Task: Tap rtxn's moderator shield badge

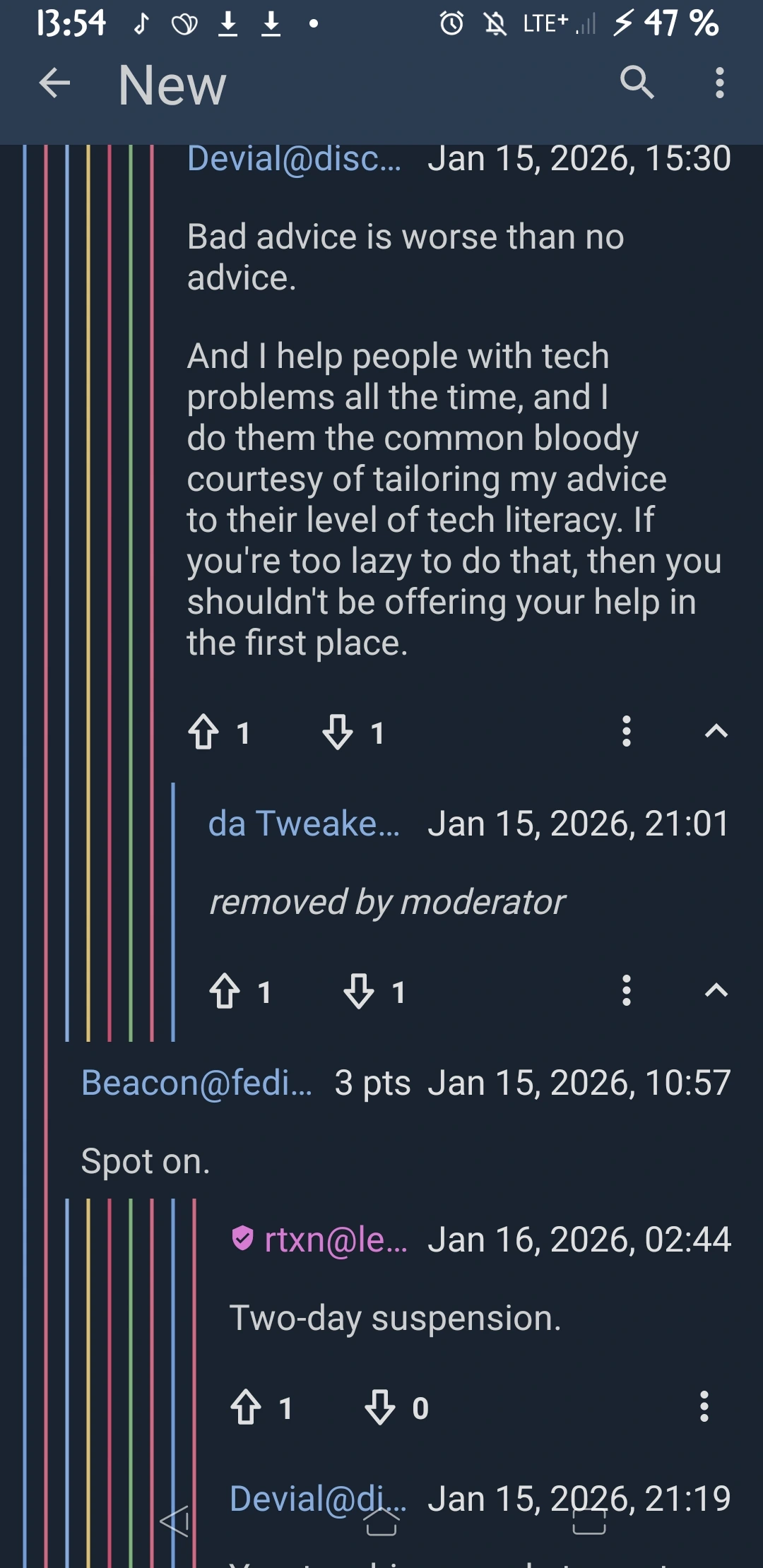Action: [242, 1238]
